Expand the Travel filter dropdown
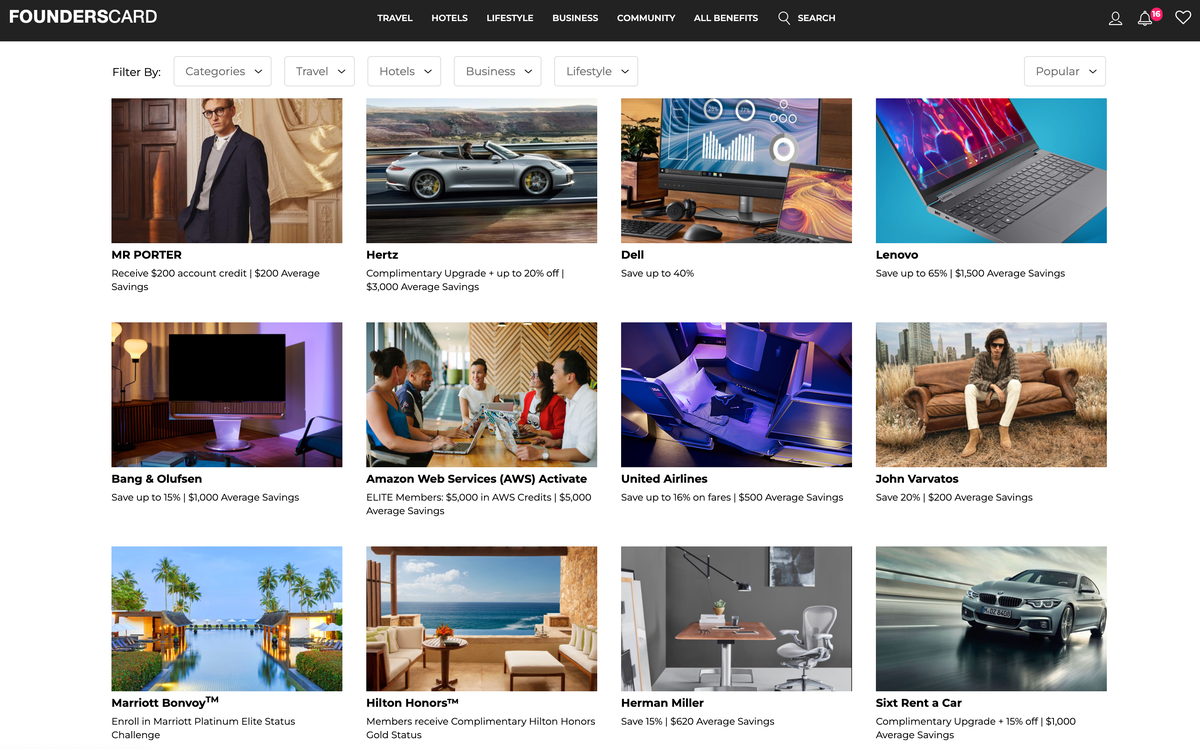This screenshot has height=749, width=1200. click(x=319, y=71)
